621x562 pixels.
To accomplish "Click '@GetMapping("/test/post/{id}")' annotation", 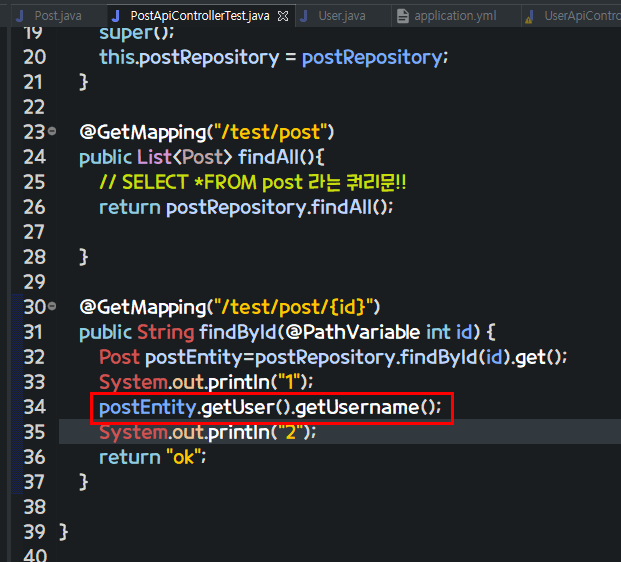I will coord(230,307).
